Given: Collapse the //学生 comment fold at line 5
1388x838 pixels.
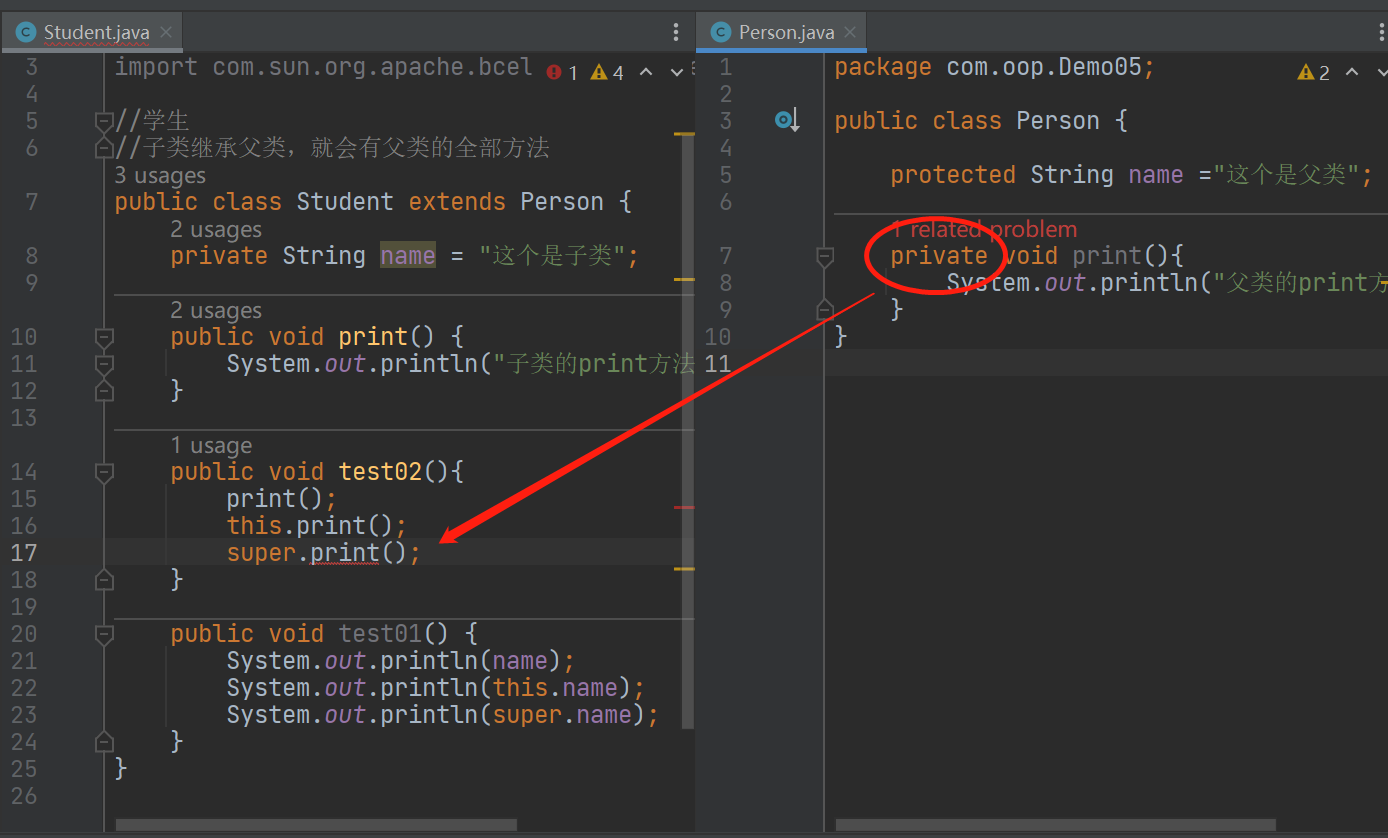Looking at the screenshot, I should (x=104, y=121).
